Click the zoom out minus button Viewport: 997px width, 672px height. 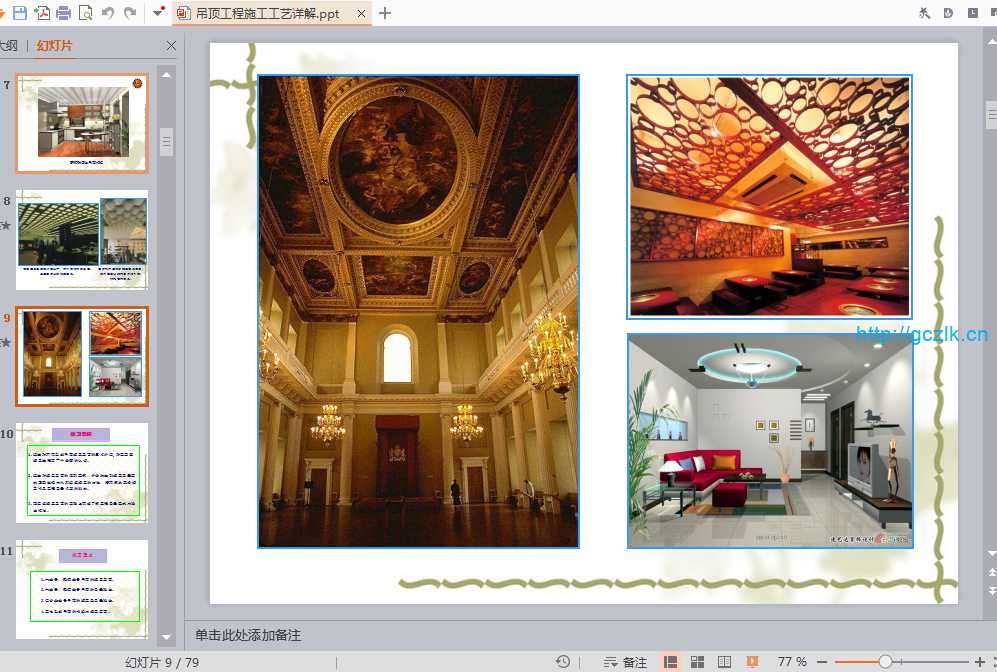click(x=822, y=662)
